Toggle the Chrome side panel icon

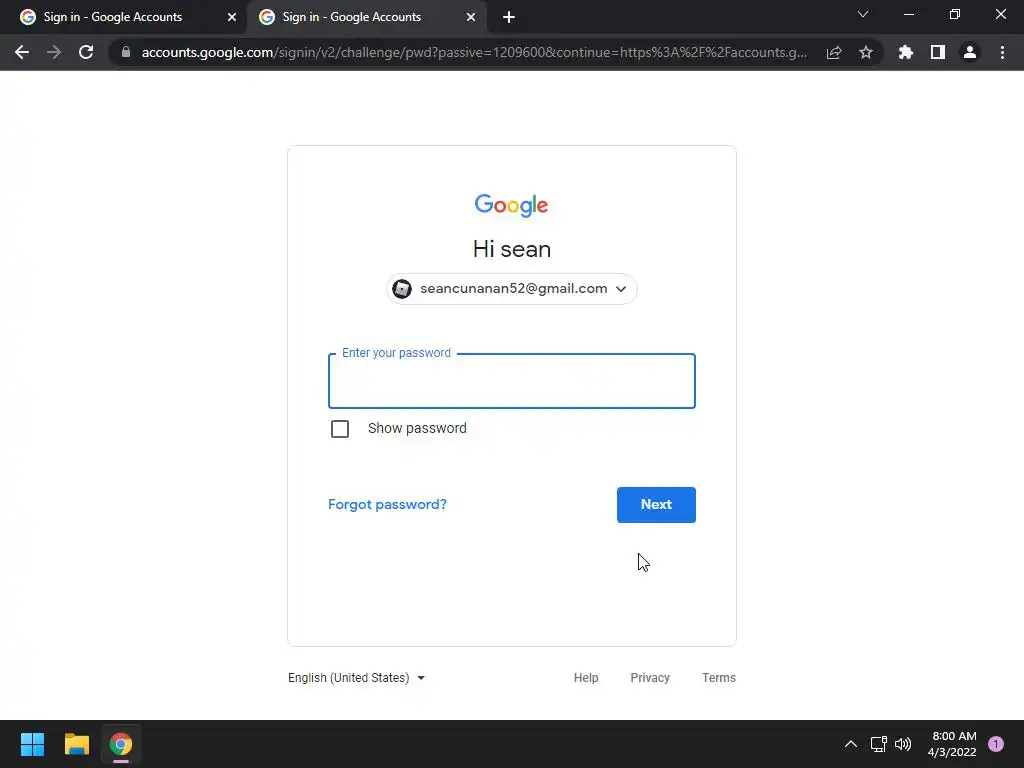pyautogui.click(x=938, y=52)
